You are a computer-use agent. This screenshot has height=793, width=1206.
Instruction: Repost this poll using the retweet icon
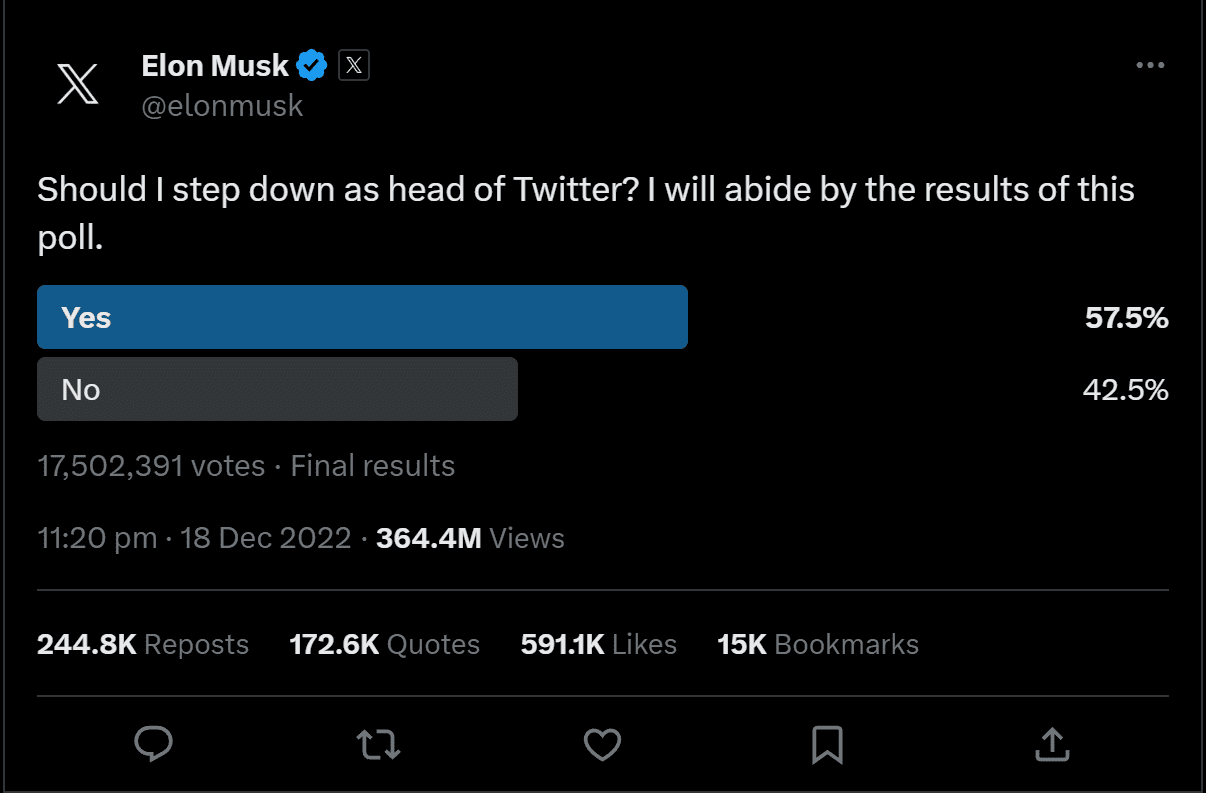378,744
